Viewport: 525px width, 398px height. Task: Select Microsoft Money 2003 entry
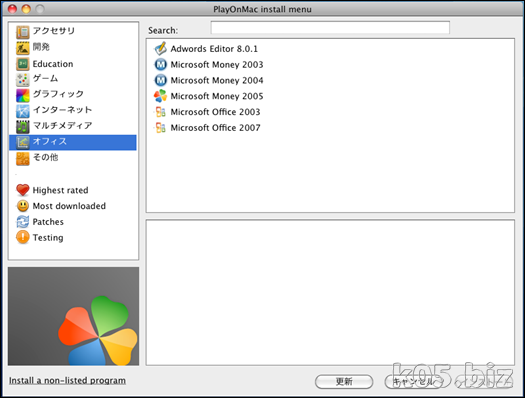[x=217, y=65]
